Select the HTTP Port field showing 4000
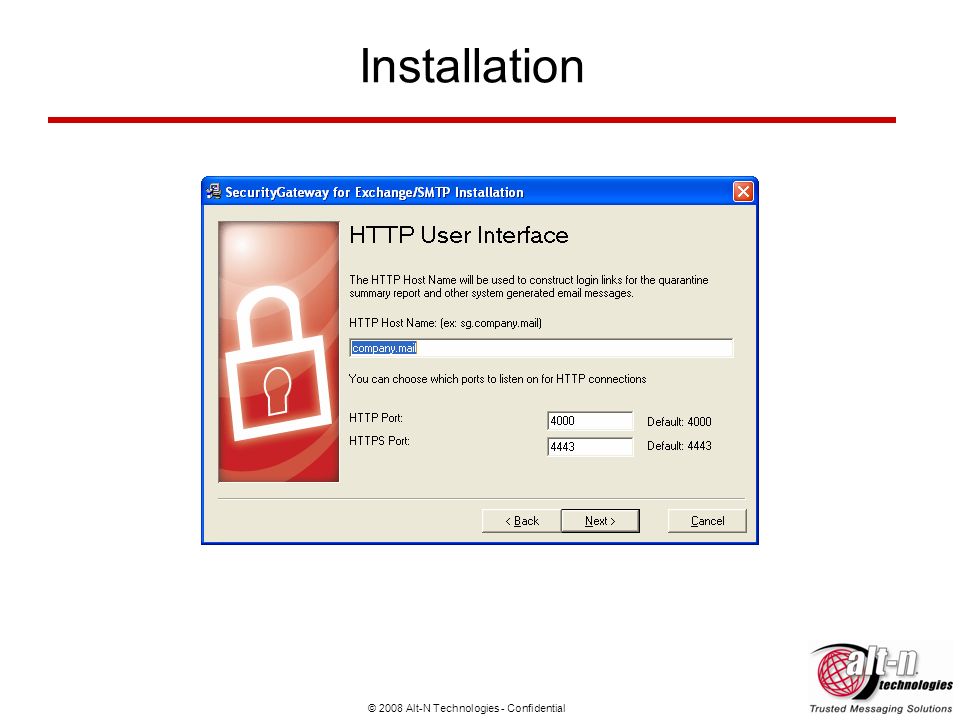Viewport: 960px width, 720px height. coord(590,421)
